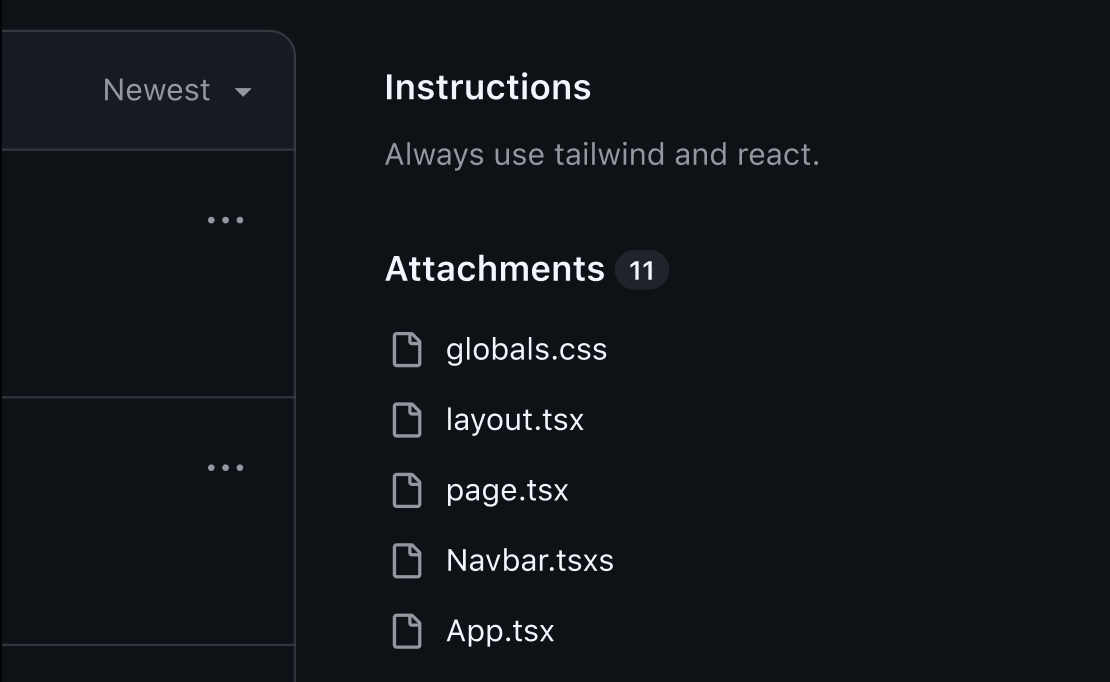Select the App.tsx attachment name

[x=500, y=631]
